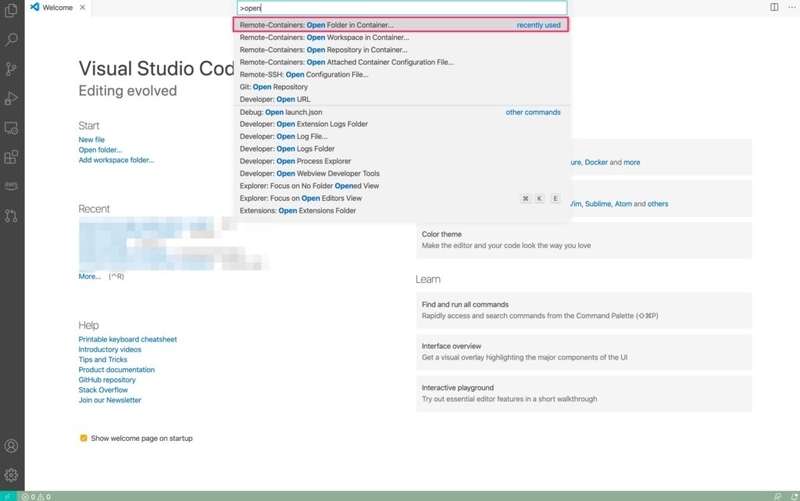Click Join our Newsletter link
This screenshot has height=501, width=800.
110,400
